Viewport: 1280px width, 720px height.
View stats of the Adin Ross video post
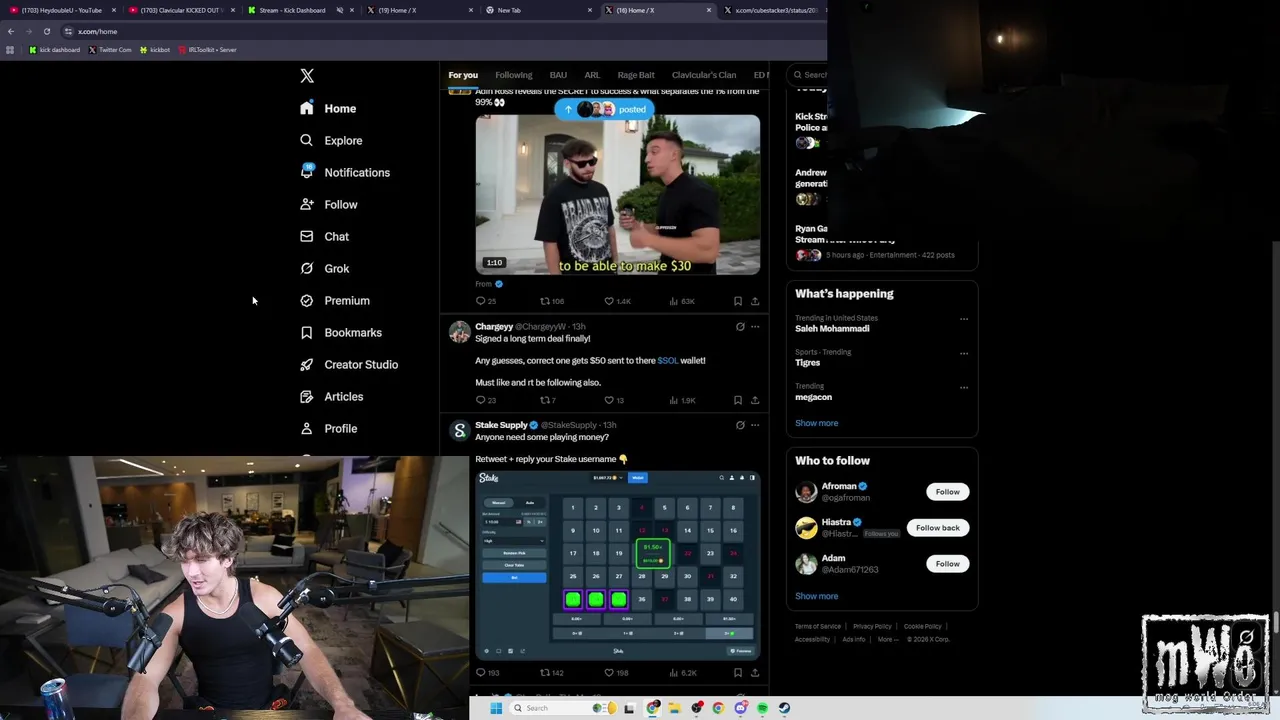pos(682,301)
